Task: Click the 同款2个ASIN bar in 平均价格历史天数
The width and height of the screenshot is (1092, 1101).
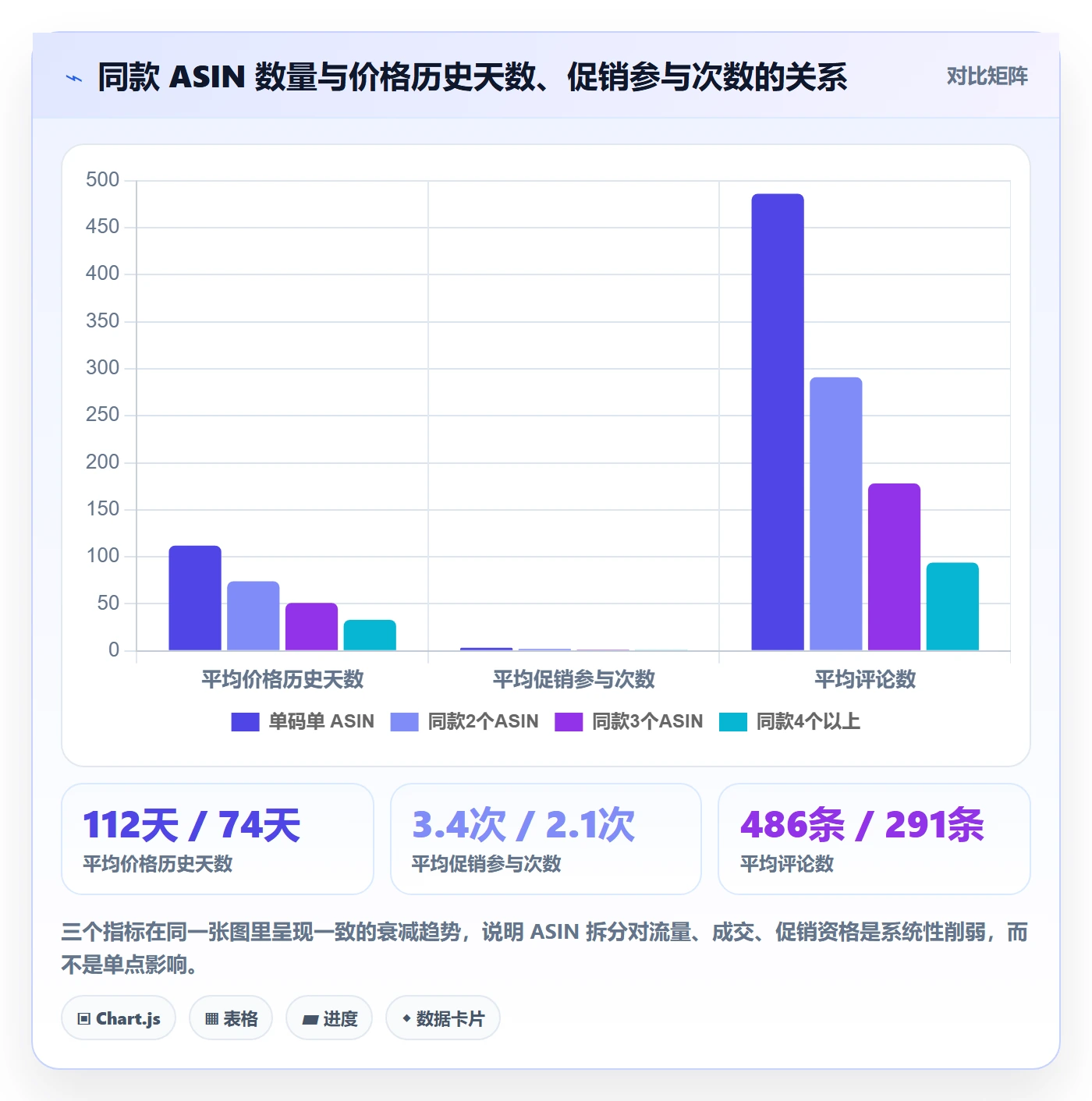Action: (253, 616)
